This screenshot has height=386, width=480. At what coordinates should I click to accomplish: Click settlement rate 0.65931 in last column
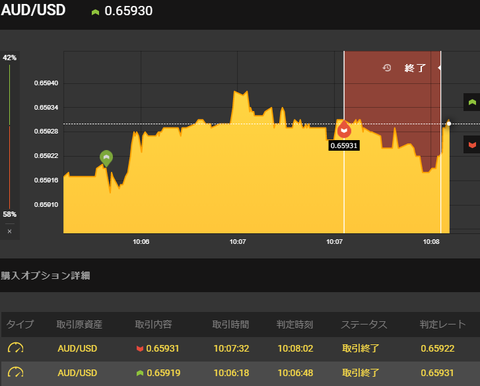click(437, 373)
